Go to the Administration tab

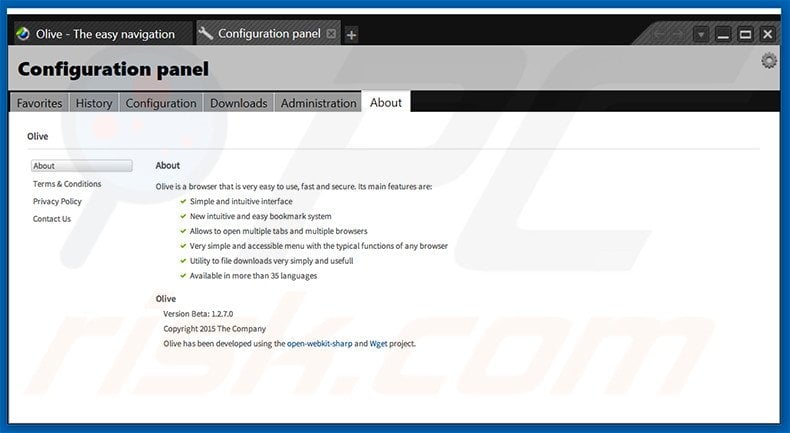point(318,102)
